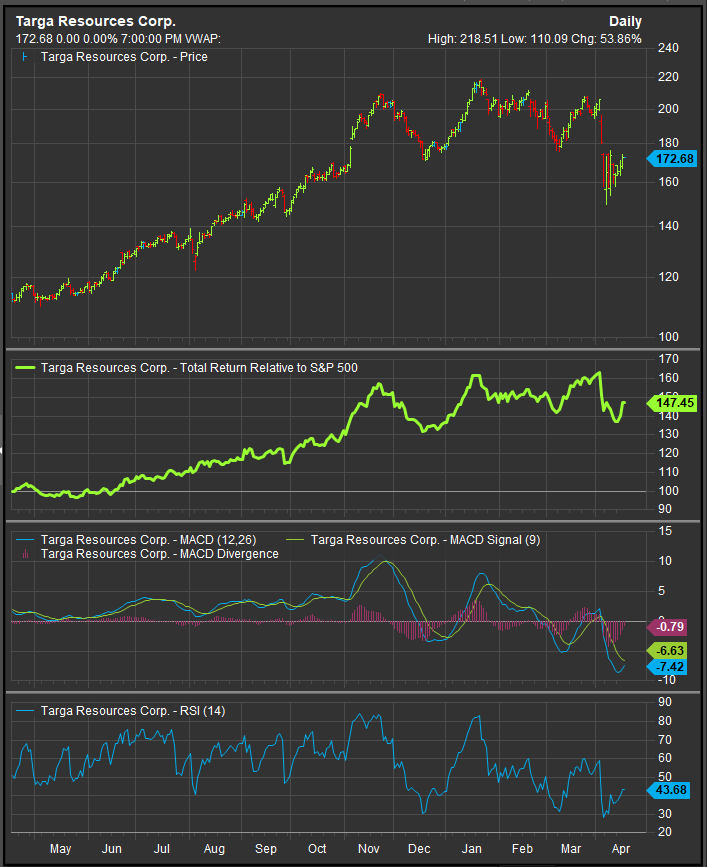Click the Daily interval label
707x867 pixels.
coord(625,22)
